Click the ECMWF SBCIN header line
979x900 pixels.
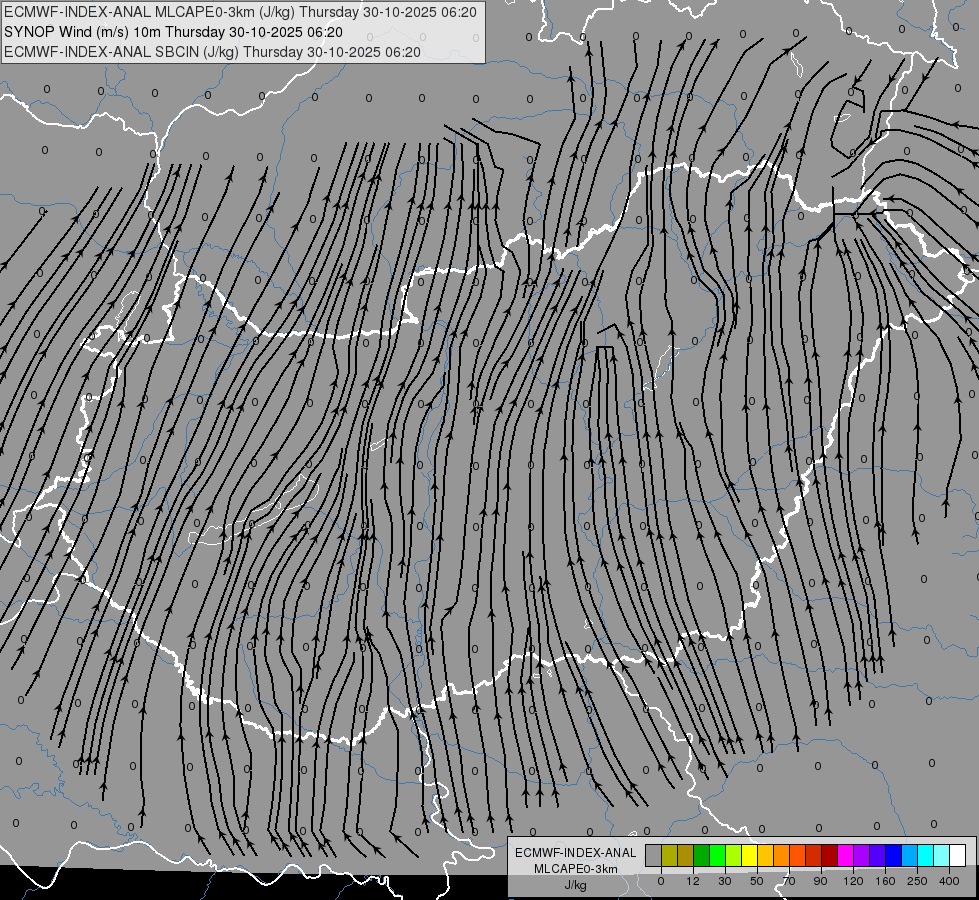(212, 52)
